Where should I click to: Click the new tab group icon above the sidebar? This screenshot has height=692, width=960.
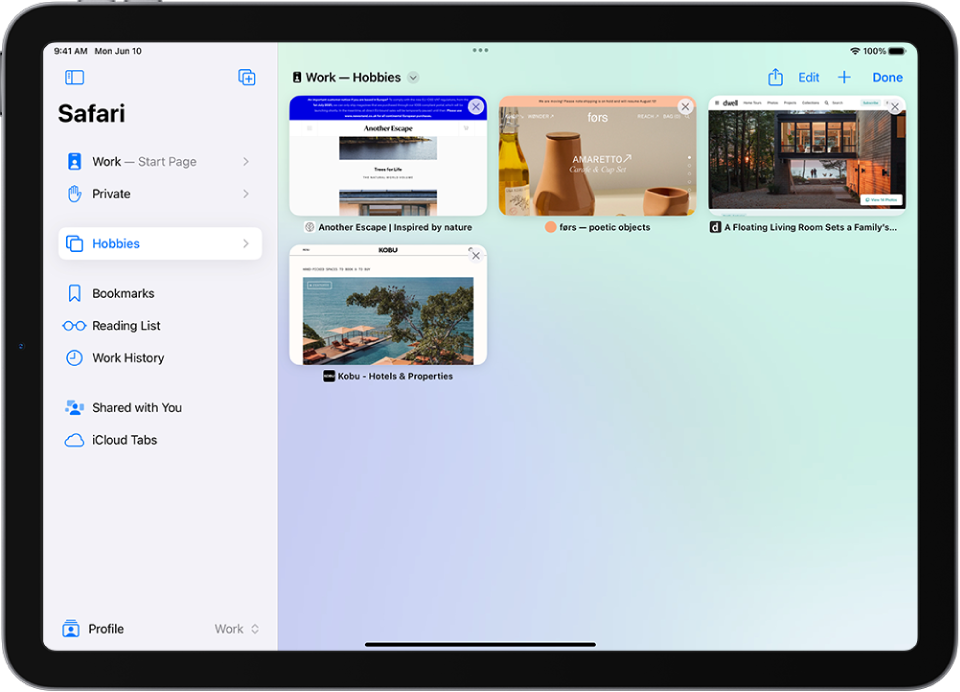pyautogui.click(x=247, y=77)
